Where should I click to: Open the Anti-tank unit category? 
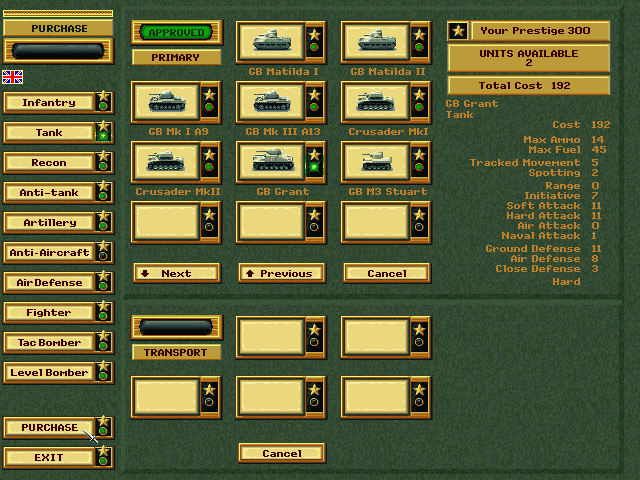[49, 193]
